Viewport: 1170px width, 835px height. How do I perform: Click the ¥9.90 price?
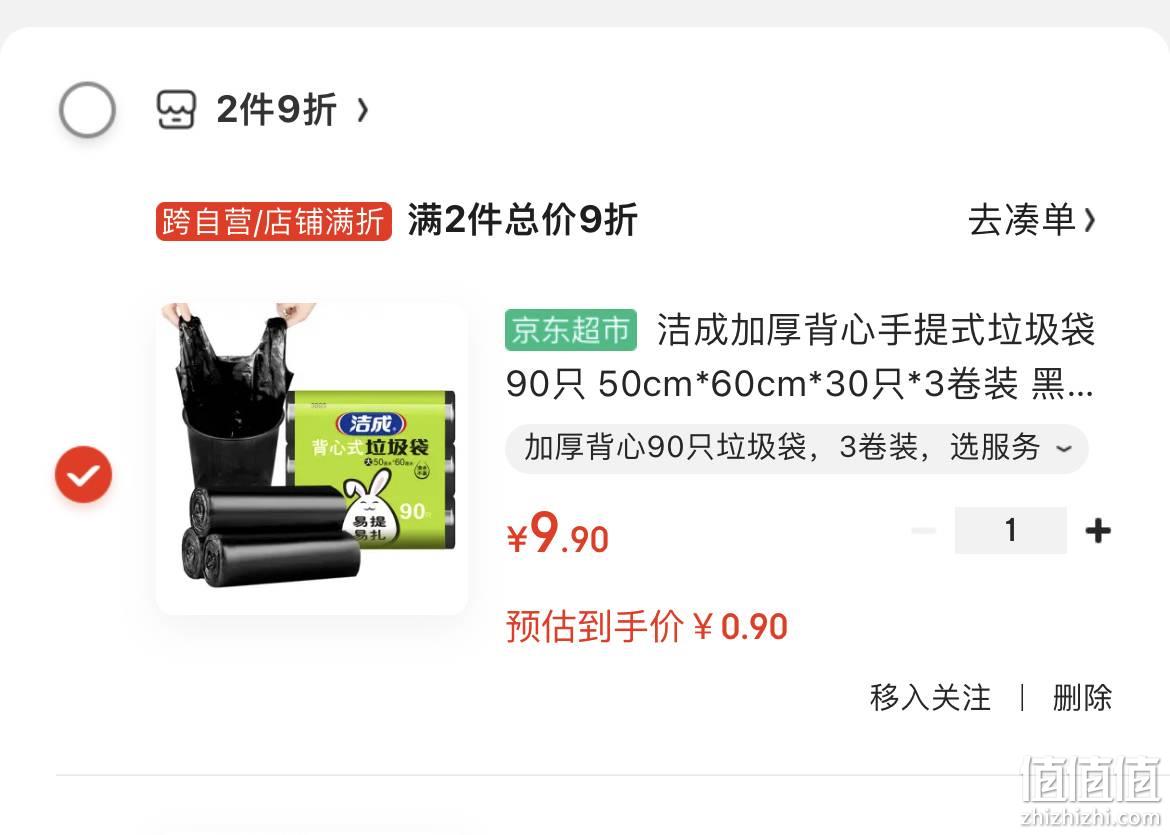[x=557, y=534]
